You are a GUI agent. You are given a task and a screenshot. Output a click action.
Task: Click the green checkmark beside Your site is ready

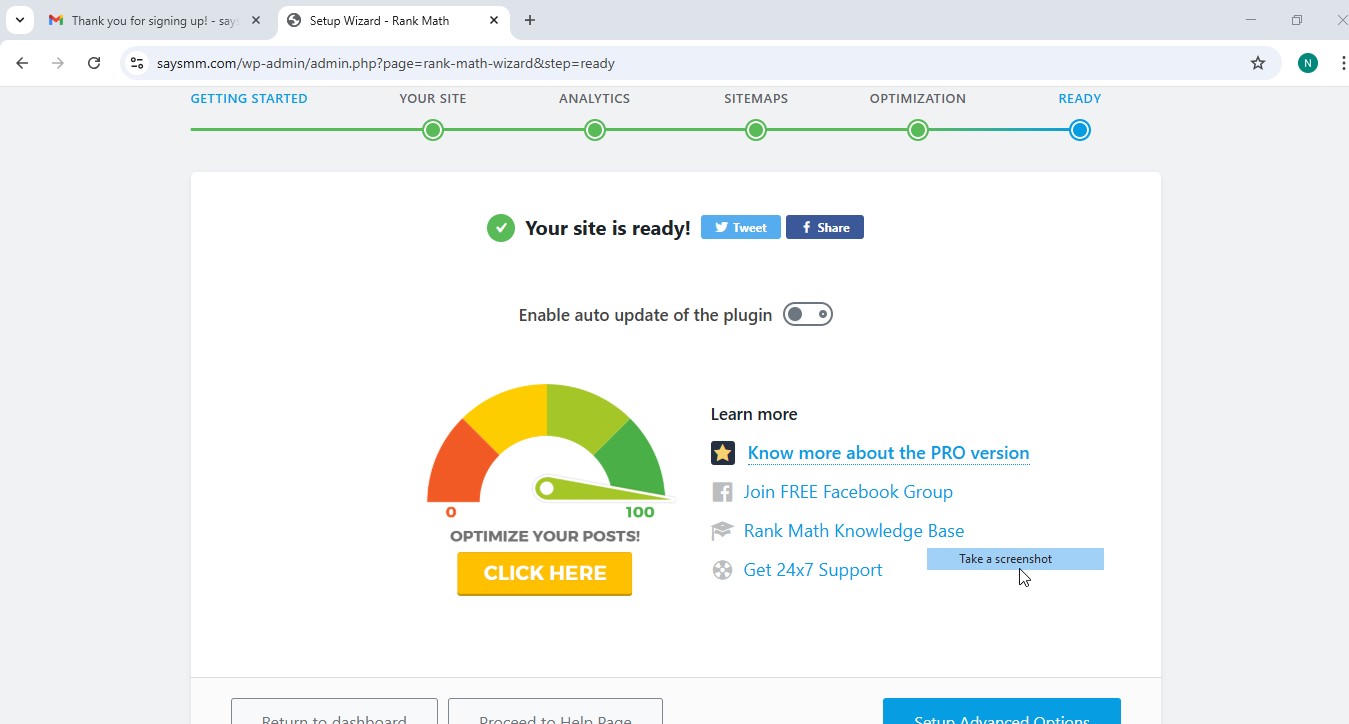(500, 227)
